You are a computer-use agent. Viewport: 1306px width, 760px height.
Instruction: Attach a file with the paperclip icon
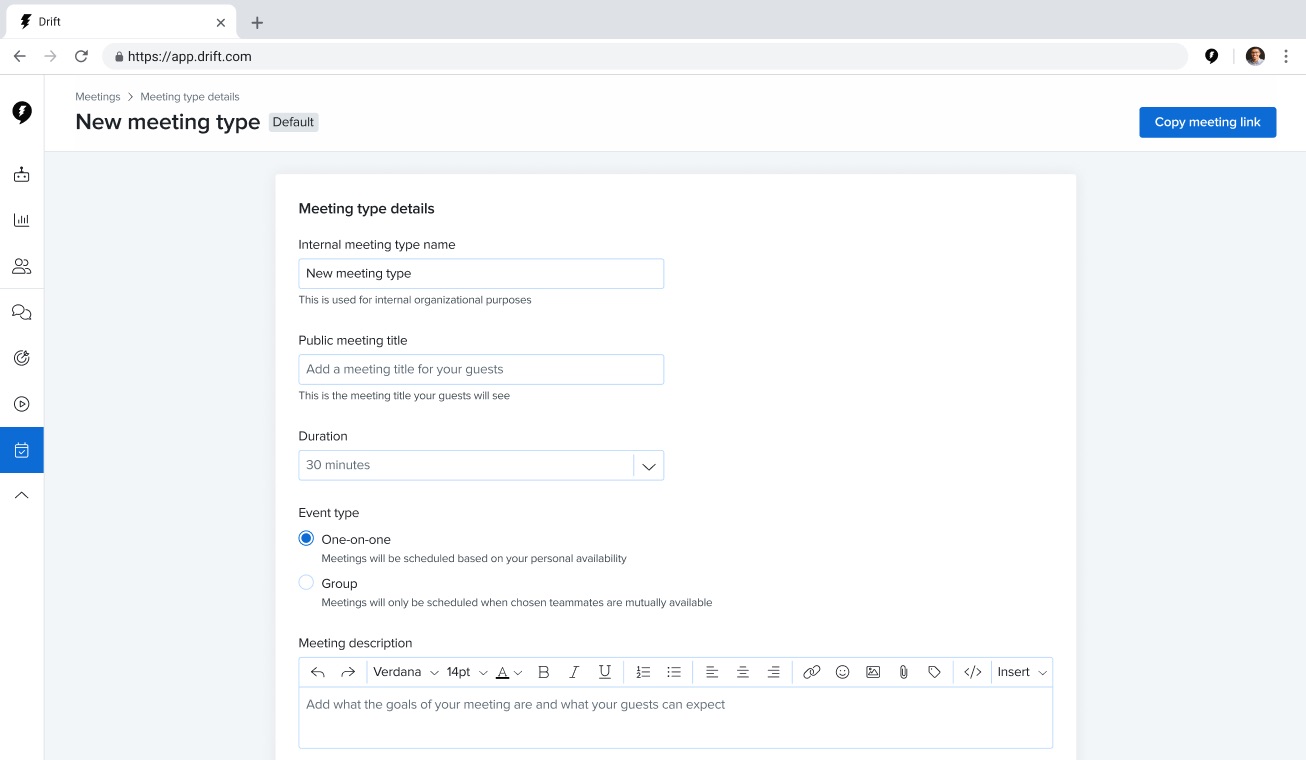[903, 672]
